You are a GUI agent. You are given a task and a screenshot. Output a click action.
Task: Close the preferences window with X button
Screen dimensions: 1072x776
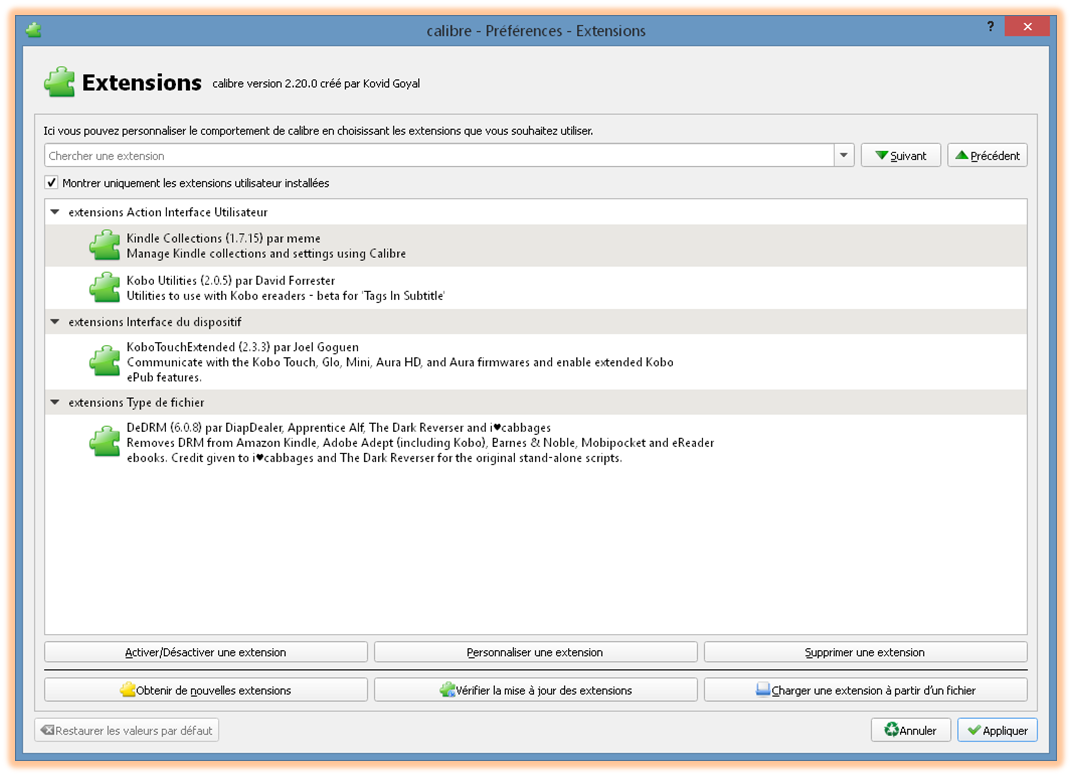tap(1027, 27)
